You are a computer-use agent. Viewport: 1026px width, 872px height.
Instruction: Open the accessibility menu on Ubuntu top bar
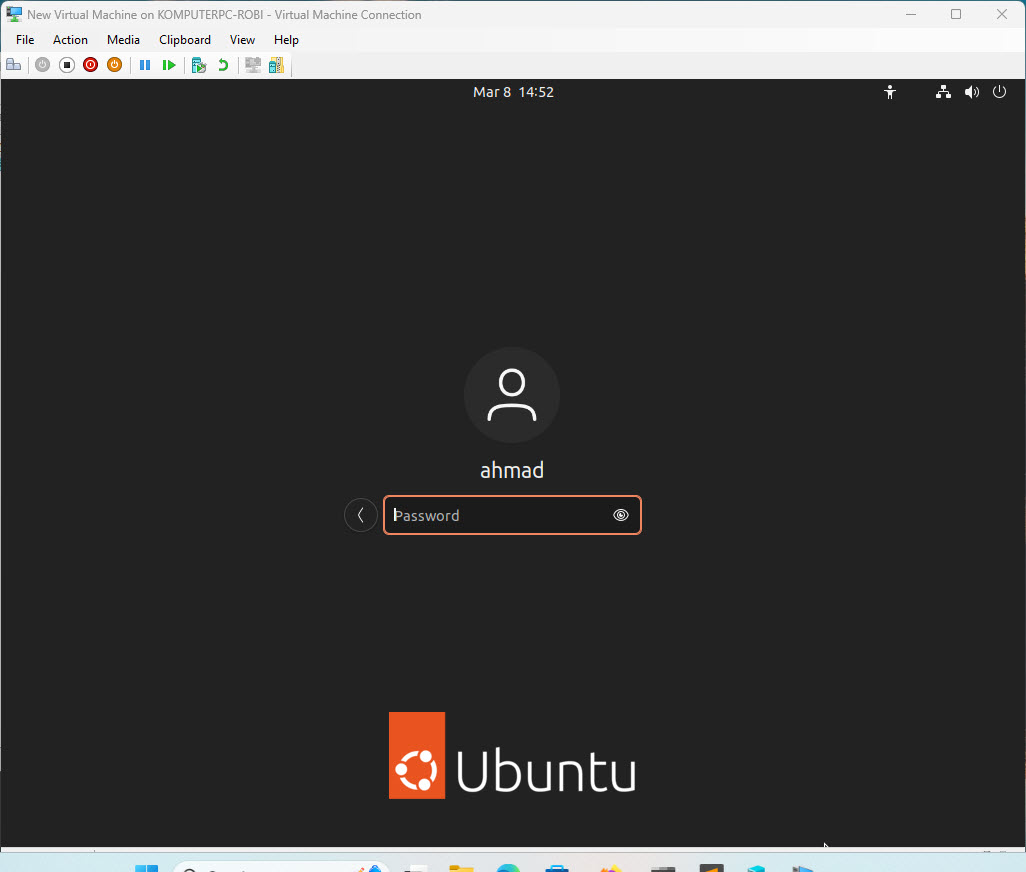(x=890, y=91)
